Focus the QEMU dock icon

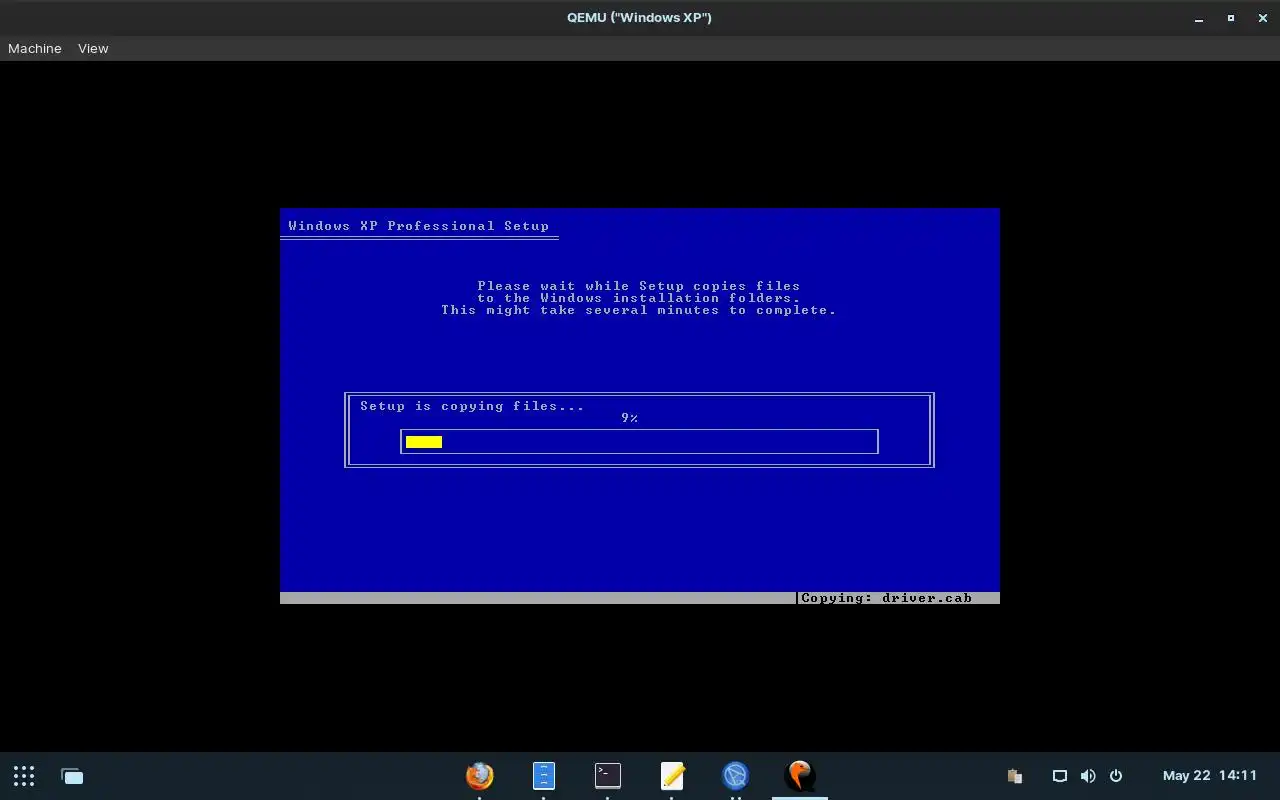[x=800, y=776]
